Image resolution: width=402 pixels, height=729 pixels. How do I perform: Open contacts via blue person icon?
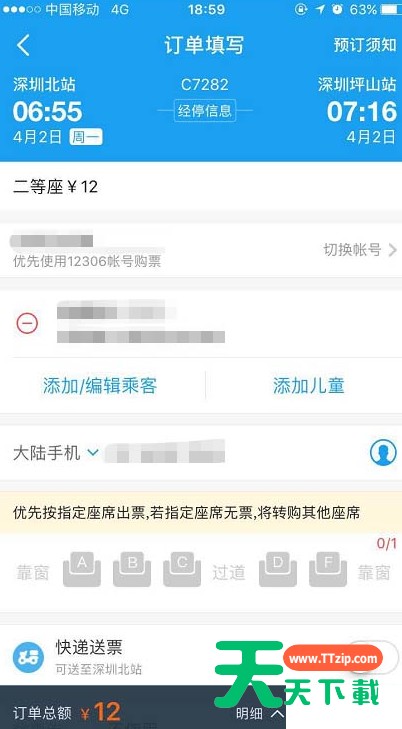tap(383, 453)
